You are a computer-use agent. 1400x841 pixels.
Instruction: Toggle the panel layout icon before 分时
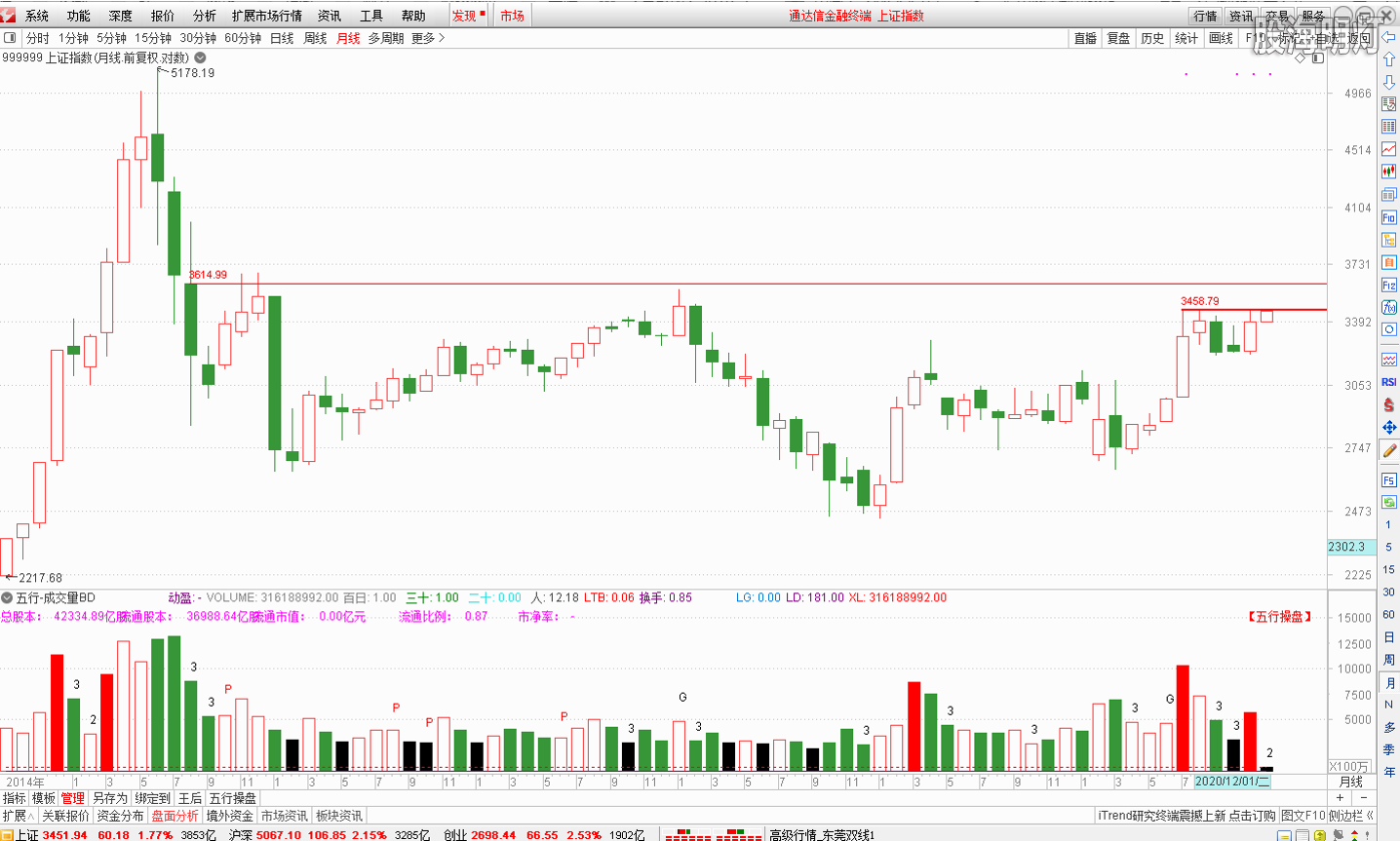coord(10,38)
